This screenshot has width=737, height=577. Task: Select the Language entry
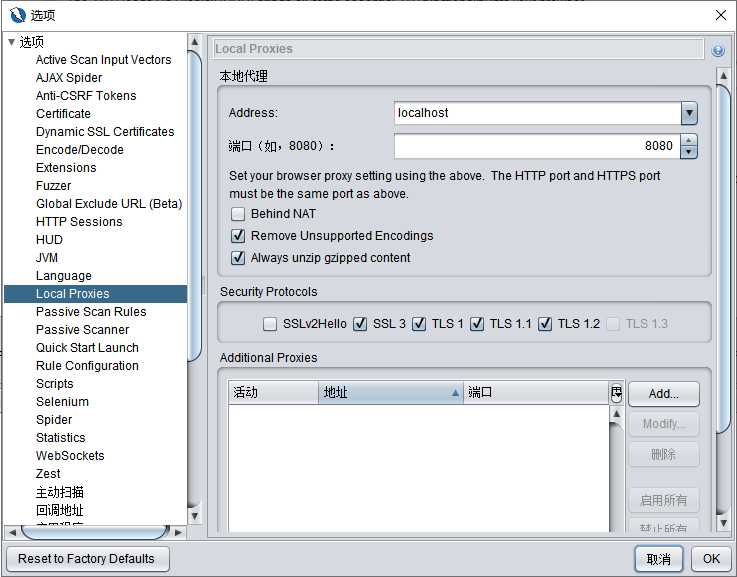click(64, 276)
